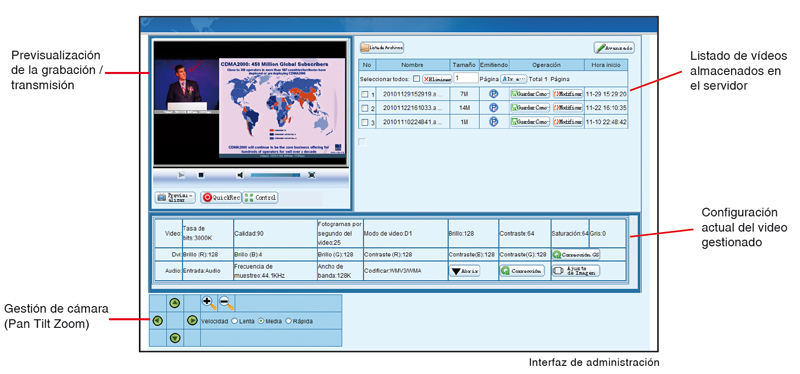Viewport: 800px width, 374px height.
Task: Open the file list button with folder icon
Action: [382, 47]
